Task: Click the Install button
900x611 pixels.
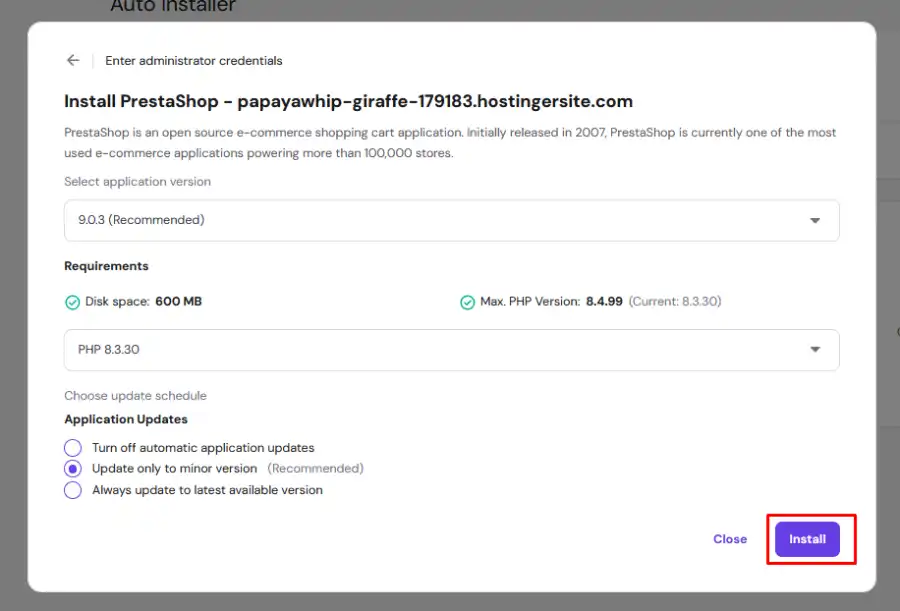Action: pos(807,539)
